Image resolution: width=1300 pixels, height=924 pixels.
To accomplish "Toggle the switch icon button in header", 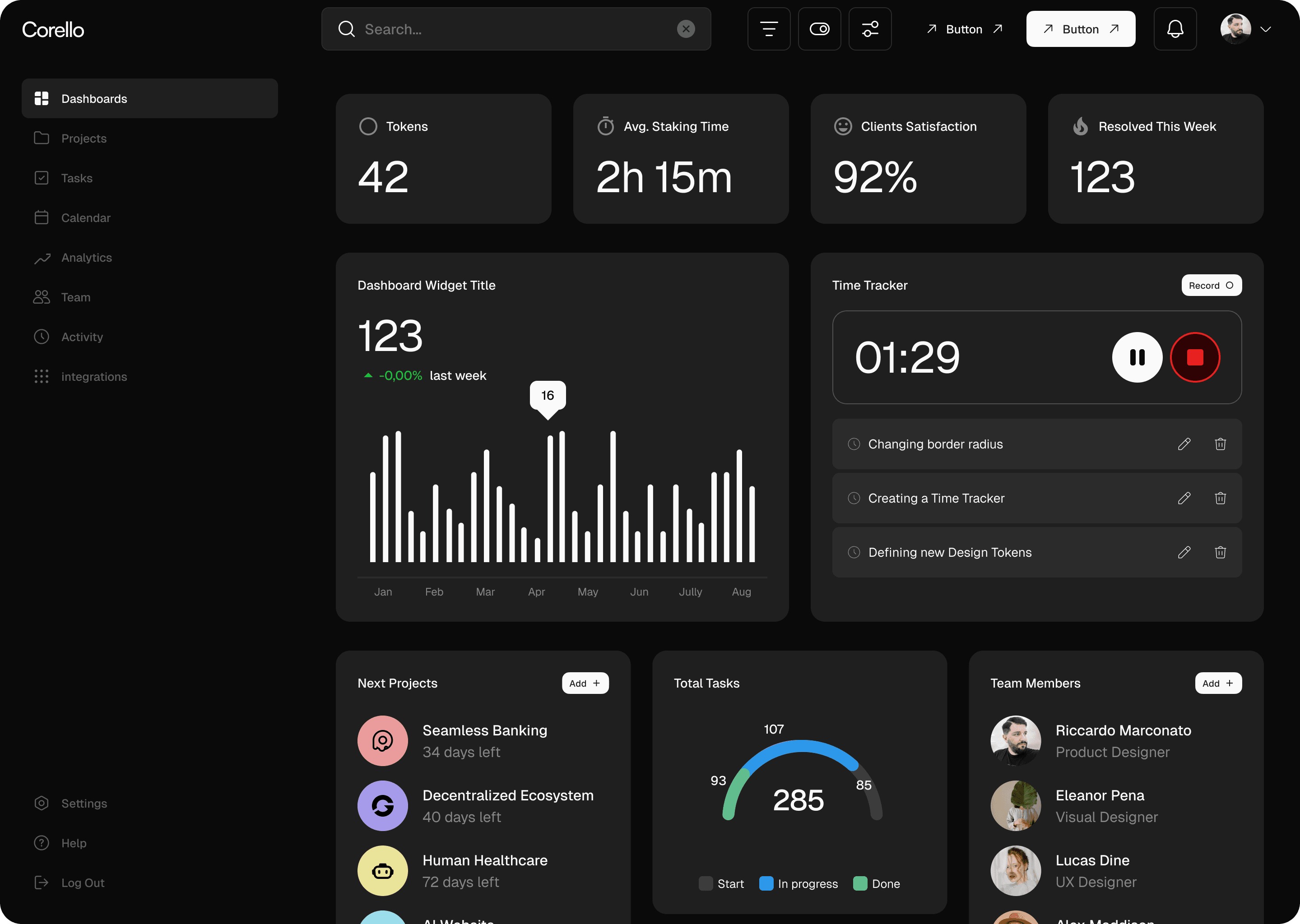I will point(819,29).
